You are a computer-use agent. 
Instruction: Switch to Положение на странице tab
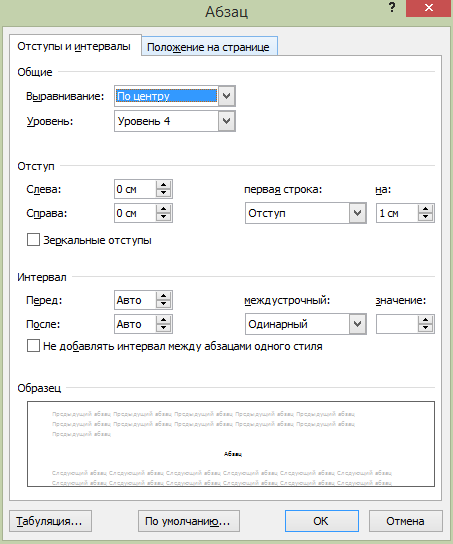click(x=210, y=46)
